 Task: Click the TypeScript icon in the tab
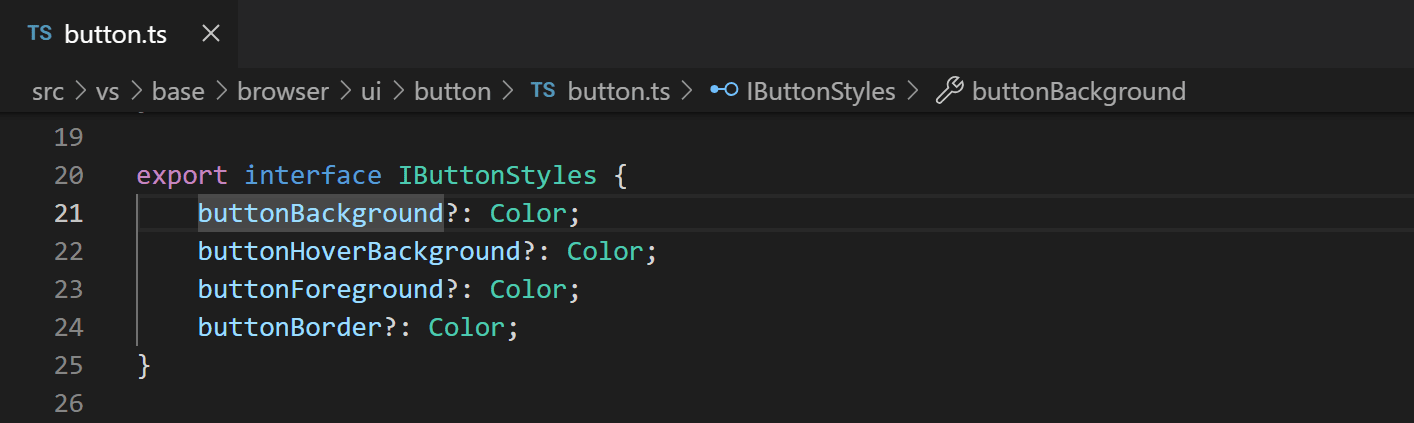pos(40,34)
